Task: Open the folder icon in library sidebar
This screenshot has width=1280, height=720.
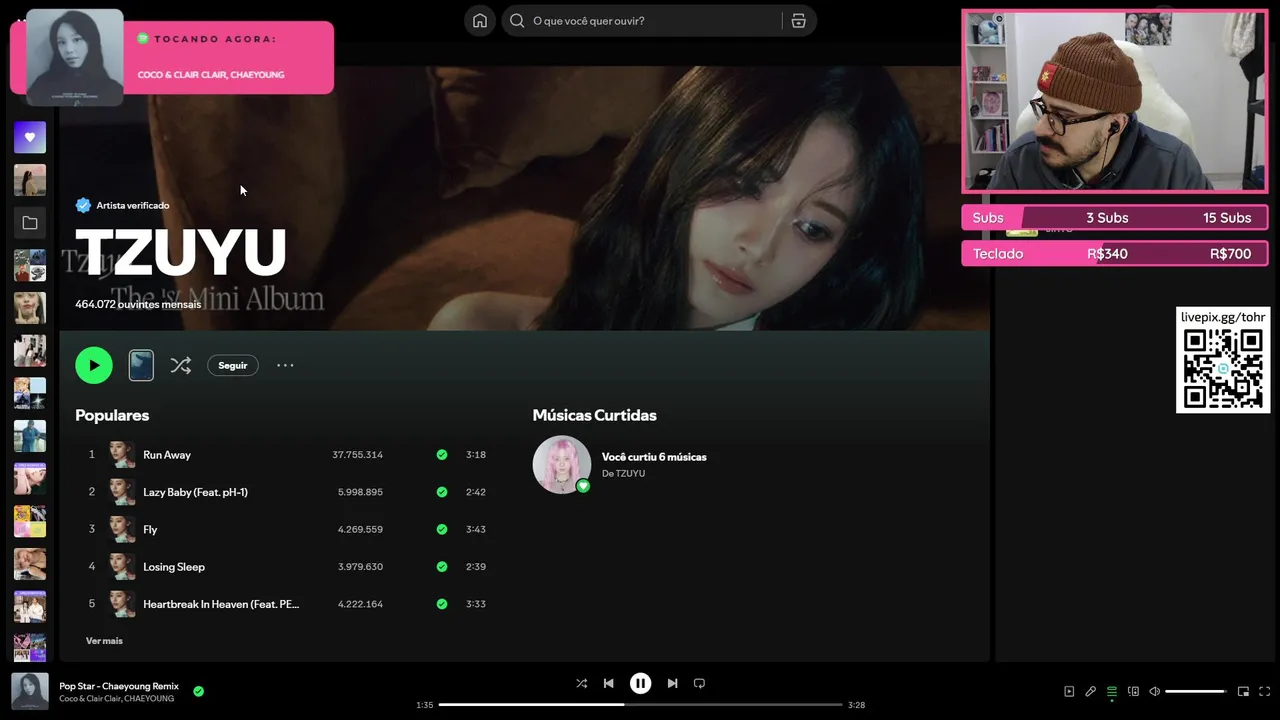Action: point(30,223)
